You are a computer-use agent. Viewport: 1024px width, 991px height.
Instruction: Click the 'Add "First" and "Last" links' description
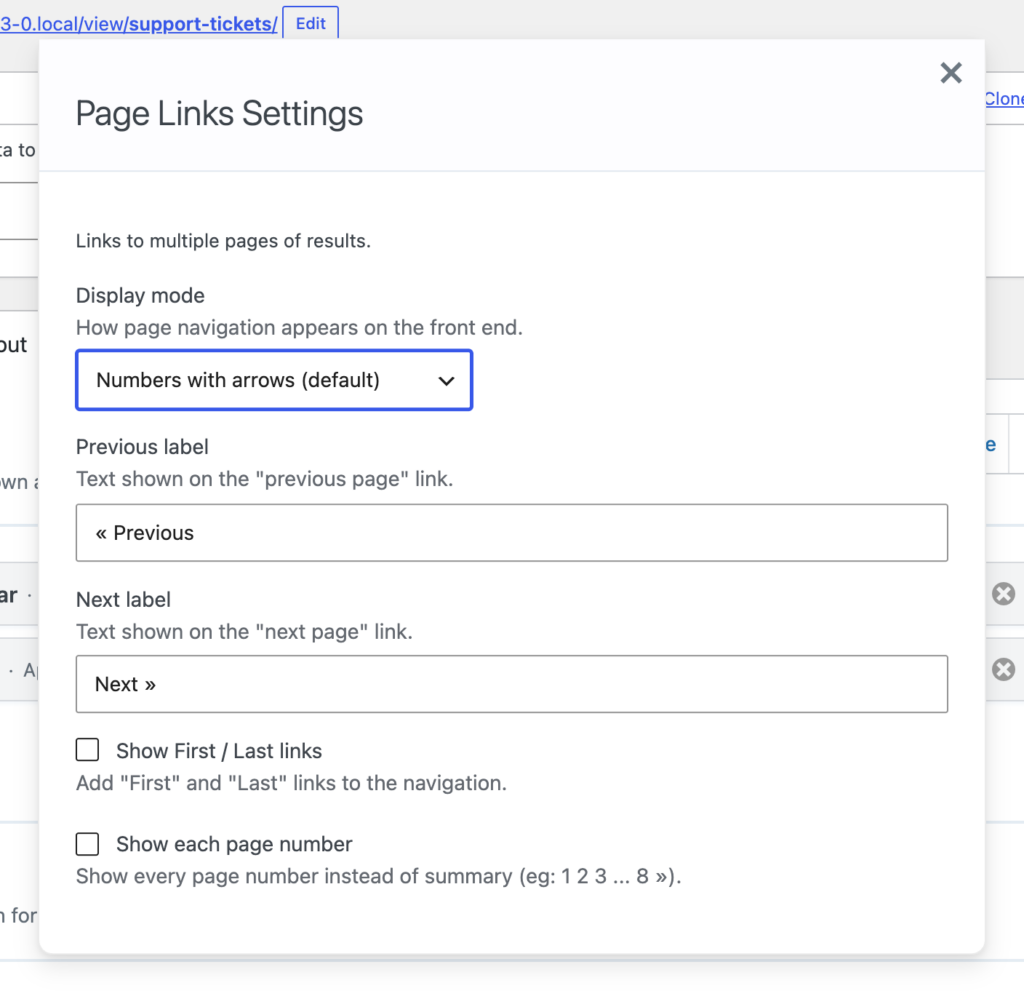(x=291, y=783)
